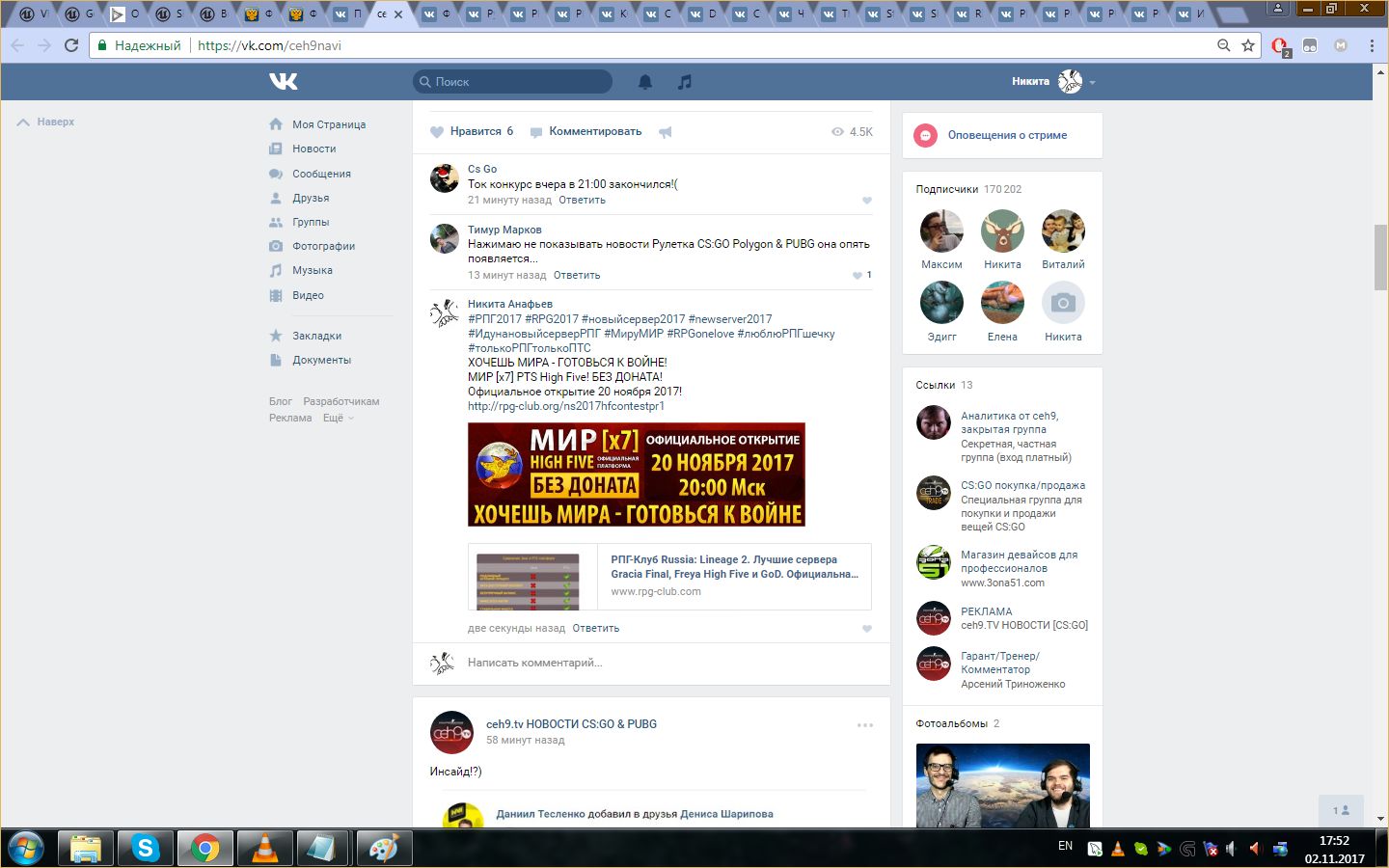Click Комментировать under the post
The width and height of the screenshot is (1389, 868).
point(586,132)
